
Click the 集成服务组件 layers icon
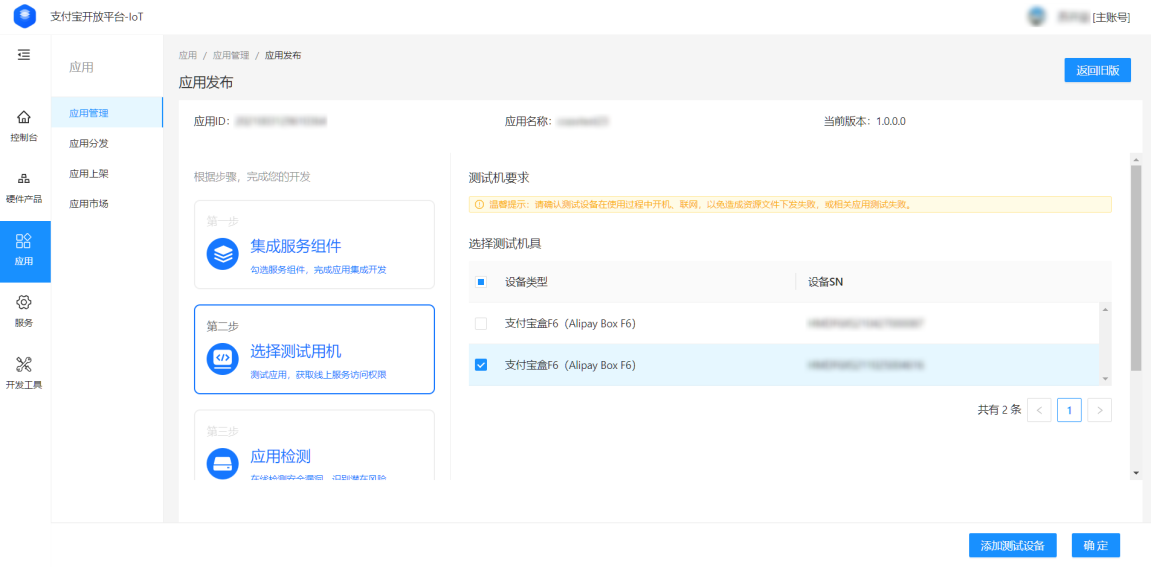point(222,253)
